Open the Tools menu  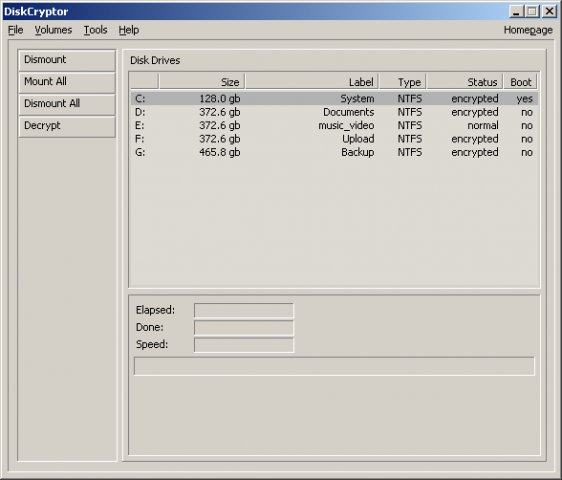[x=95, y=30]
